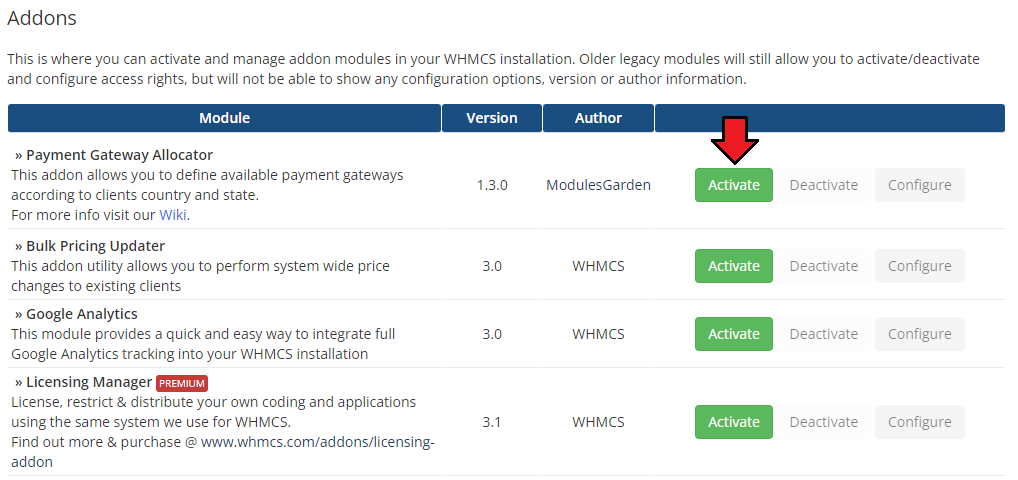Activate the Google Analytics addon

point(733,334)
